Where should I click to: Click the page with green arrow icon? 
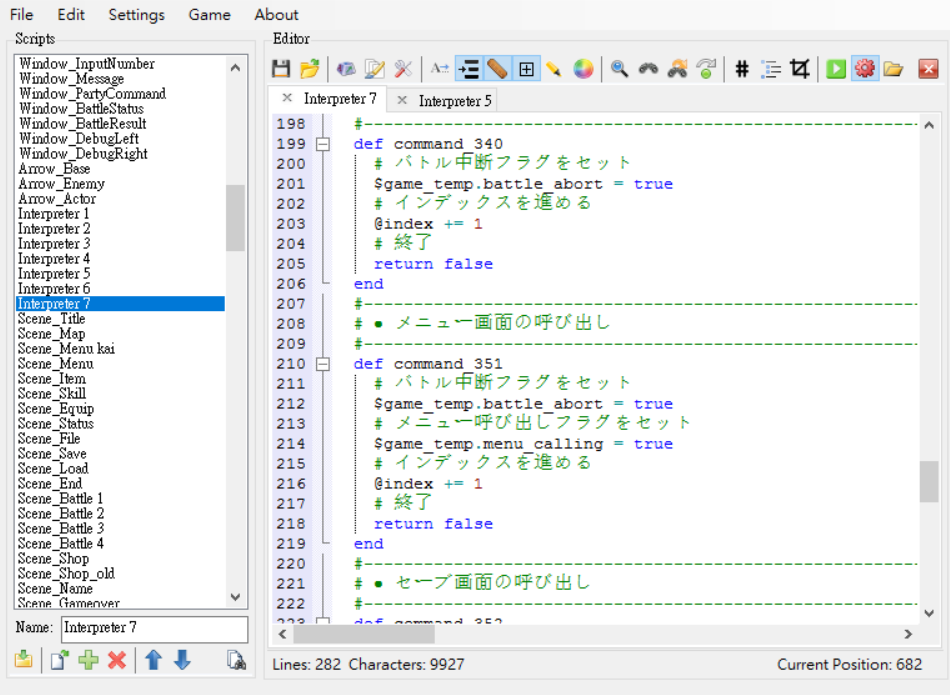click(x=59, y=660)
